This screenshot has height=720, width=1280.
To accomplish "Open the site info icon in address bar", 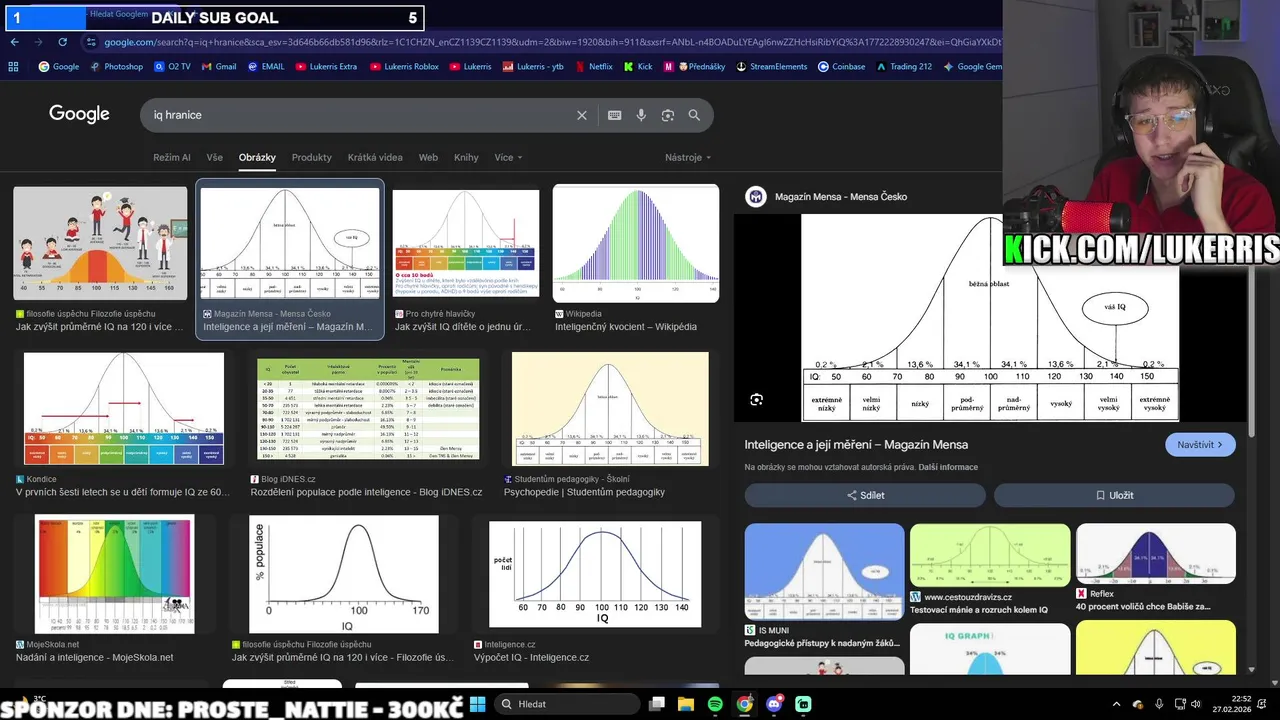I will click(91, 42).
